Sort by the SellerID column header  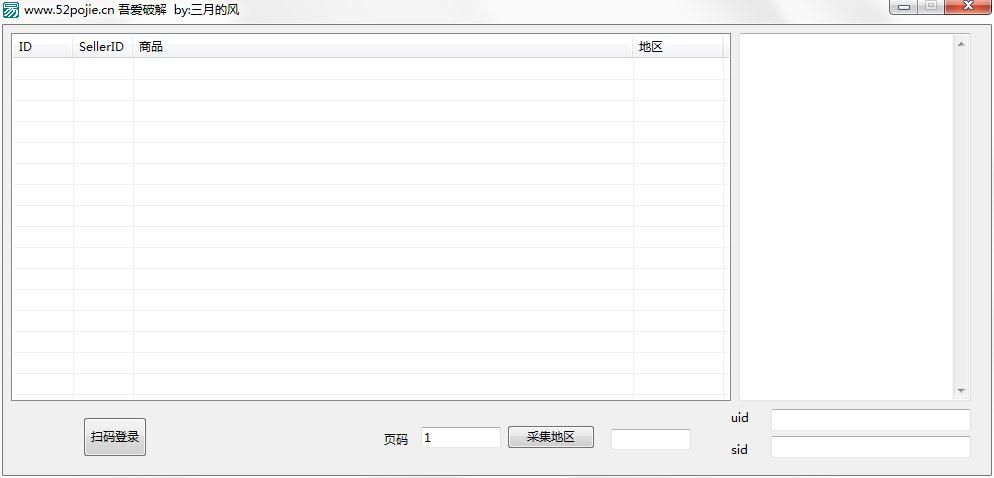pos(103,46)
